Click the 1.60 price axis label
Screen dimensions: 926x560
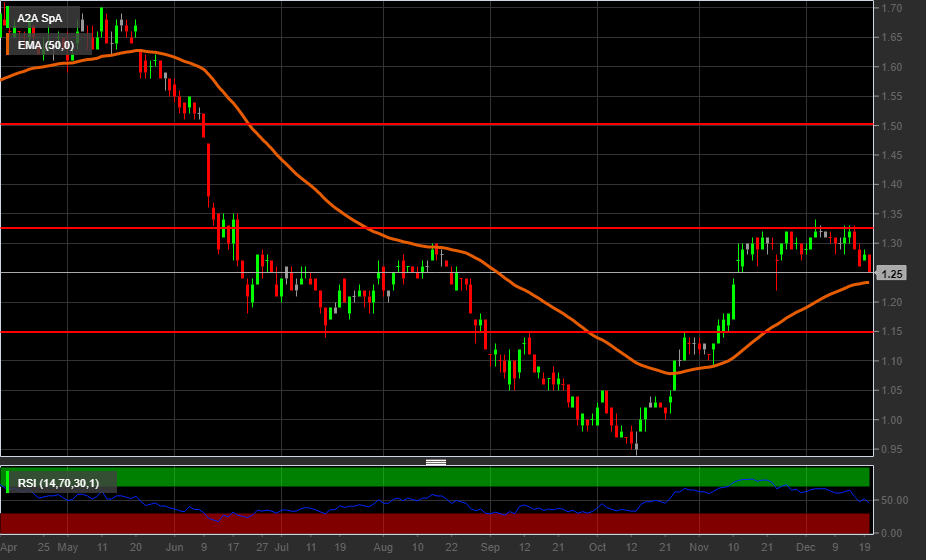tap(892, 67)
